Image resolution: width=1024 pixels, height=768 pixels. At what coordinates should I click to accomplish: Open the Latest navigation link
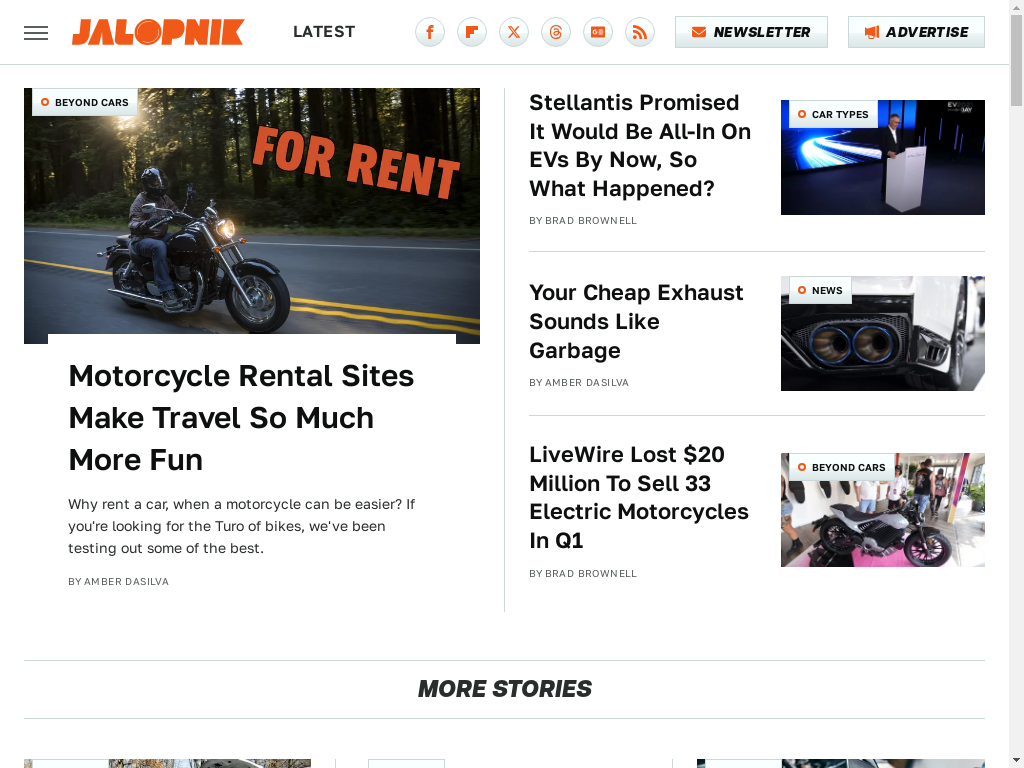point(324,32)
